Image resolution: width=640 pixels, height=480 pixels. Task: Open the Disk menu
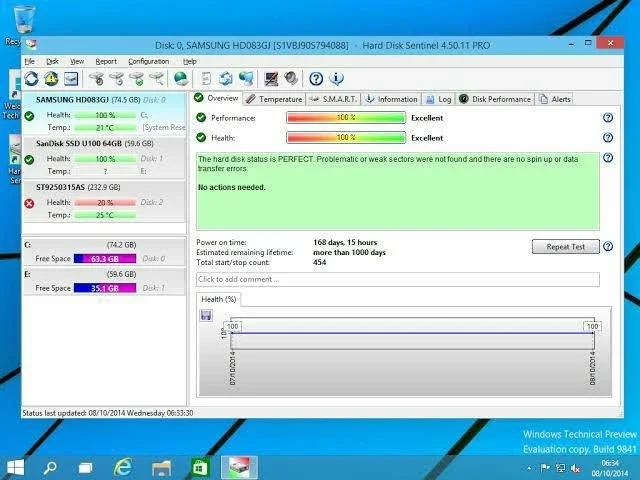(x=52, y=61)
